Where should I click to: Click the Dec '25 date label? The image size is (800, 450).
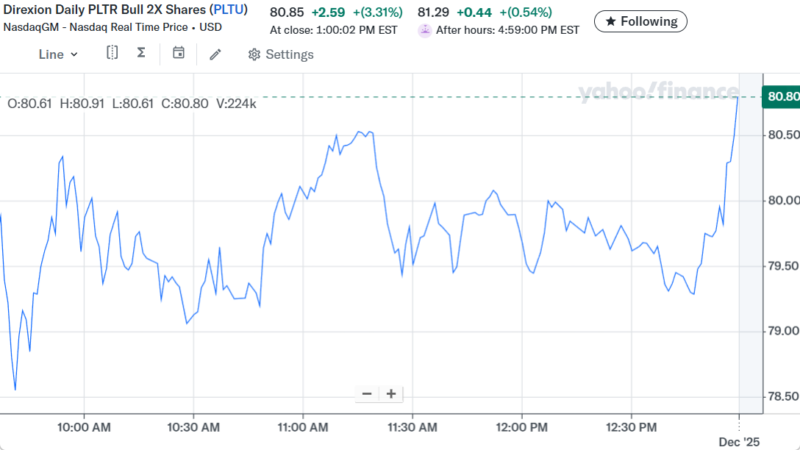pos(738,440)
